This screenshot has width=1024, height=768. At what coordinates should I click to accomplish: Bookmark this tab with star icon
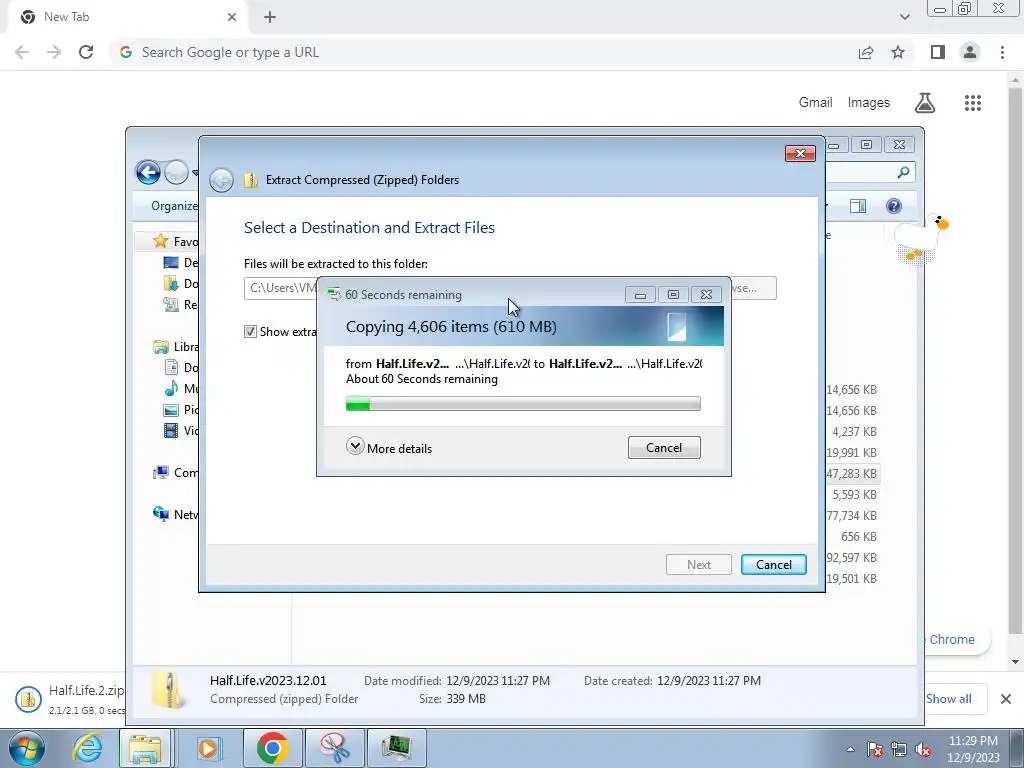898,52
